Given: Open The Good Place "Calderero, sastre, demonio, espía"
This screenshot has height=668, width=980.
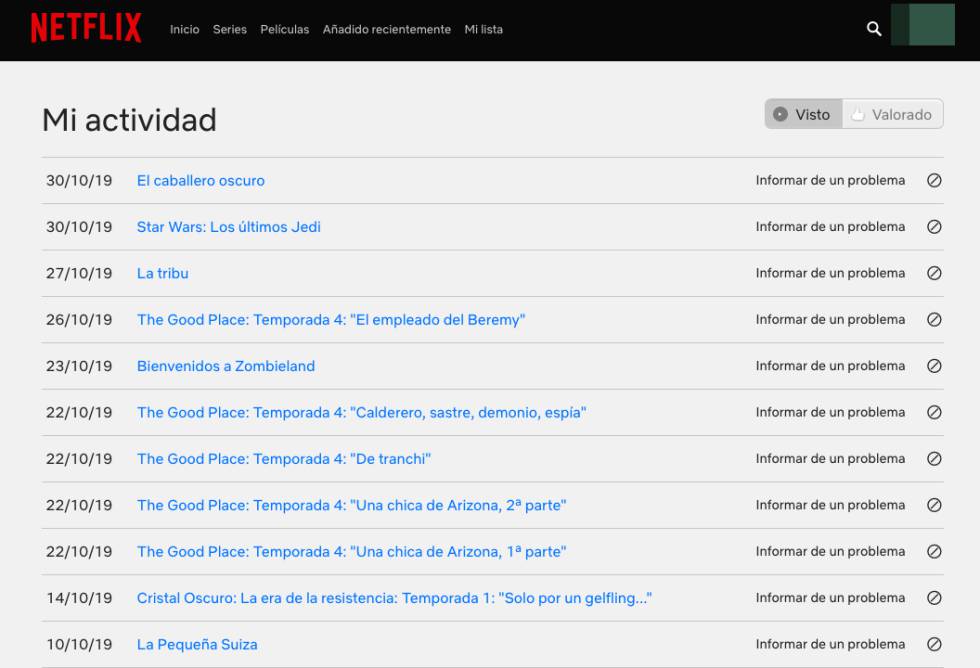Looking at the screenshot, I should click(x=362, y=412).
